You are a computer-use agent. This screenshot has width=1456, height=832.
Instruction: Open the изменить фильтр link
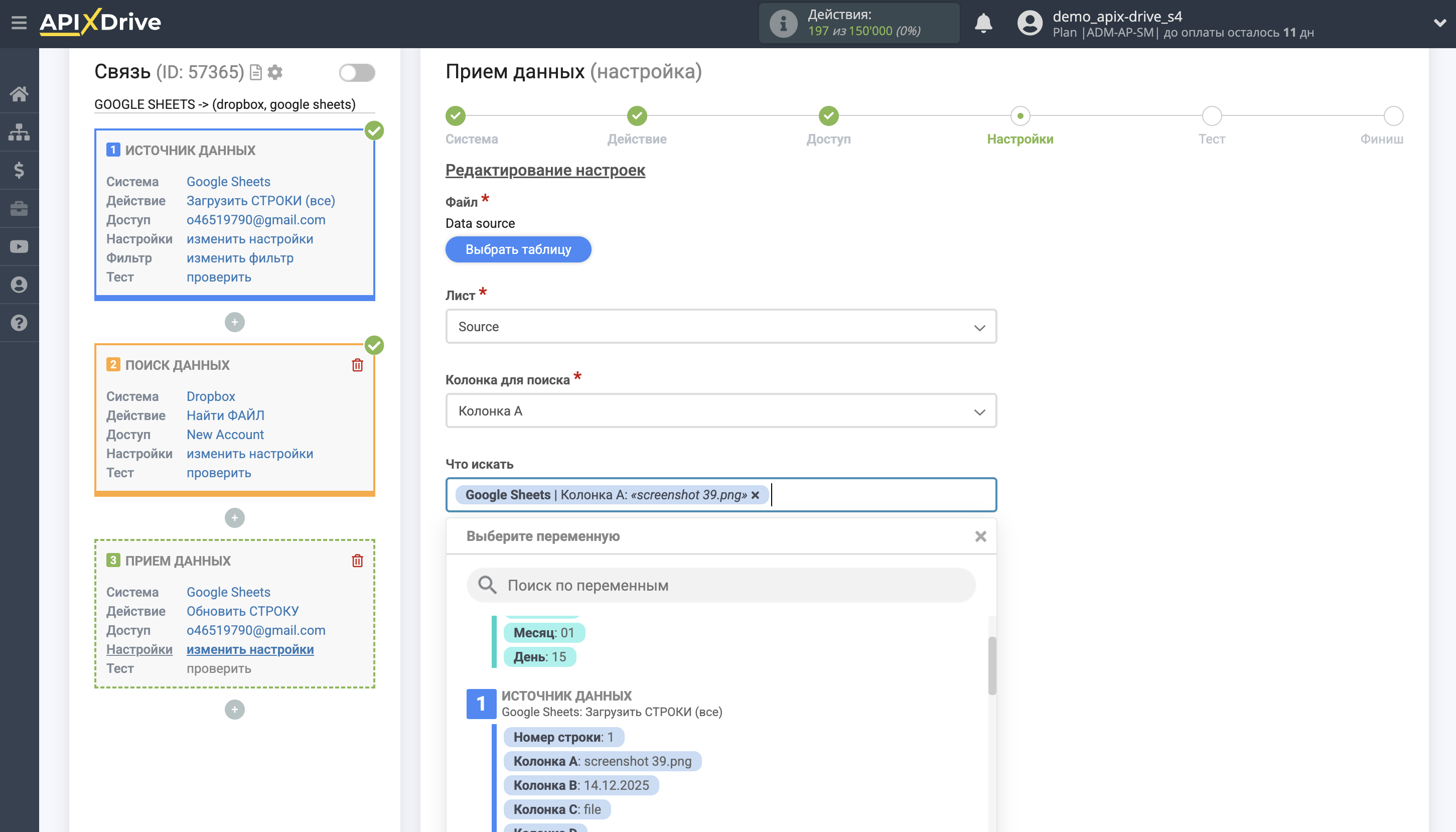click(239, 258)
